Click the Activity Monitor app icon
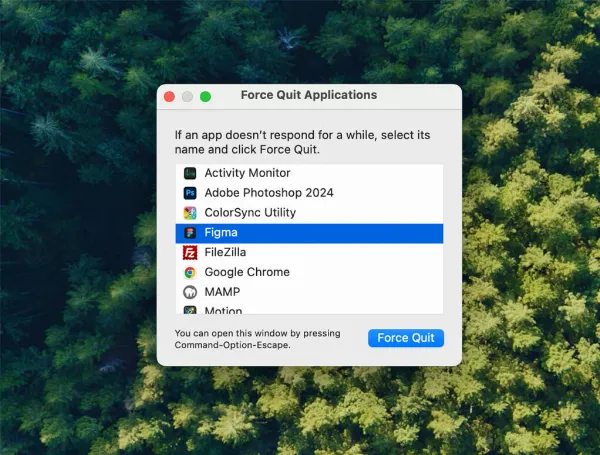Screen dimensions: 600x455 click(190, 173)
